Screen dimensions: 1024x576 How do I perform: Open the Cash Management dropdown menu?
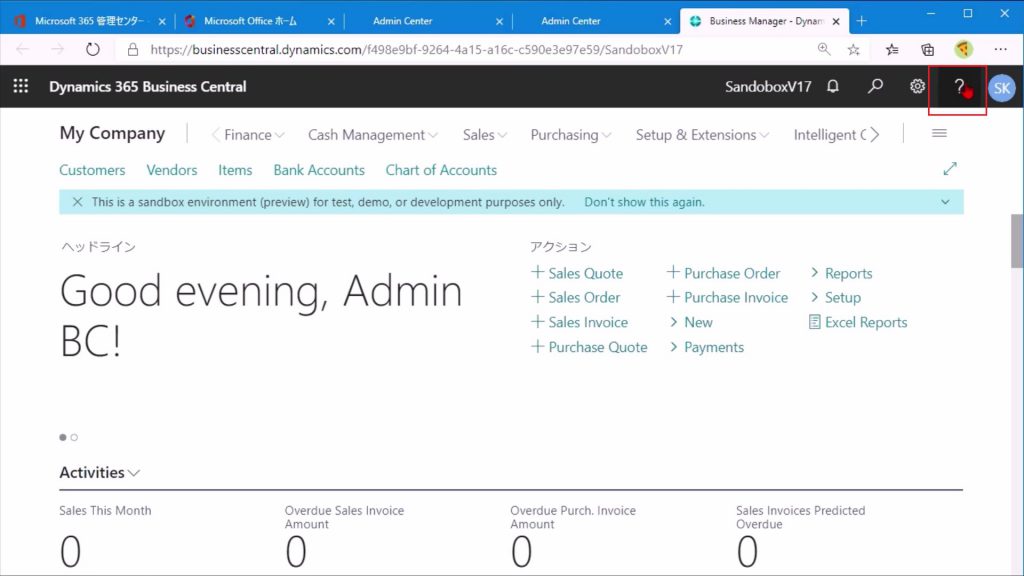[372, 135]
